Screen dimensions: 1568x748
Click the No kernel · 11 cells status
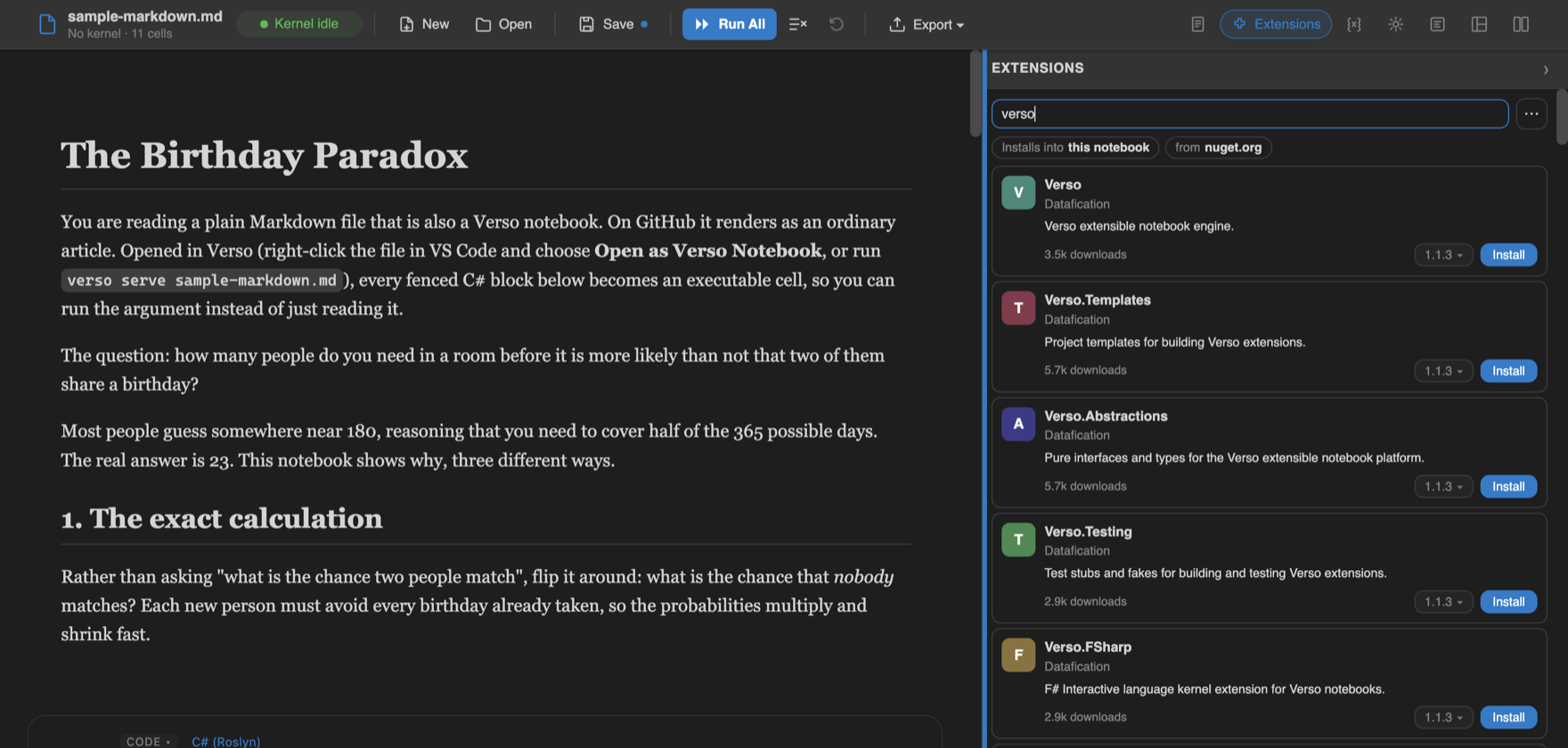[x=120, y=34]
